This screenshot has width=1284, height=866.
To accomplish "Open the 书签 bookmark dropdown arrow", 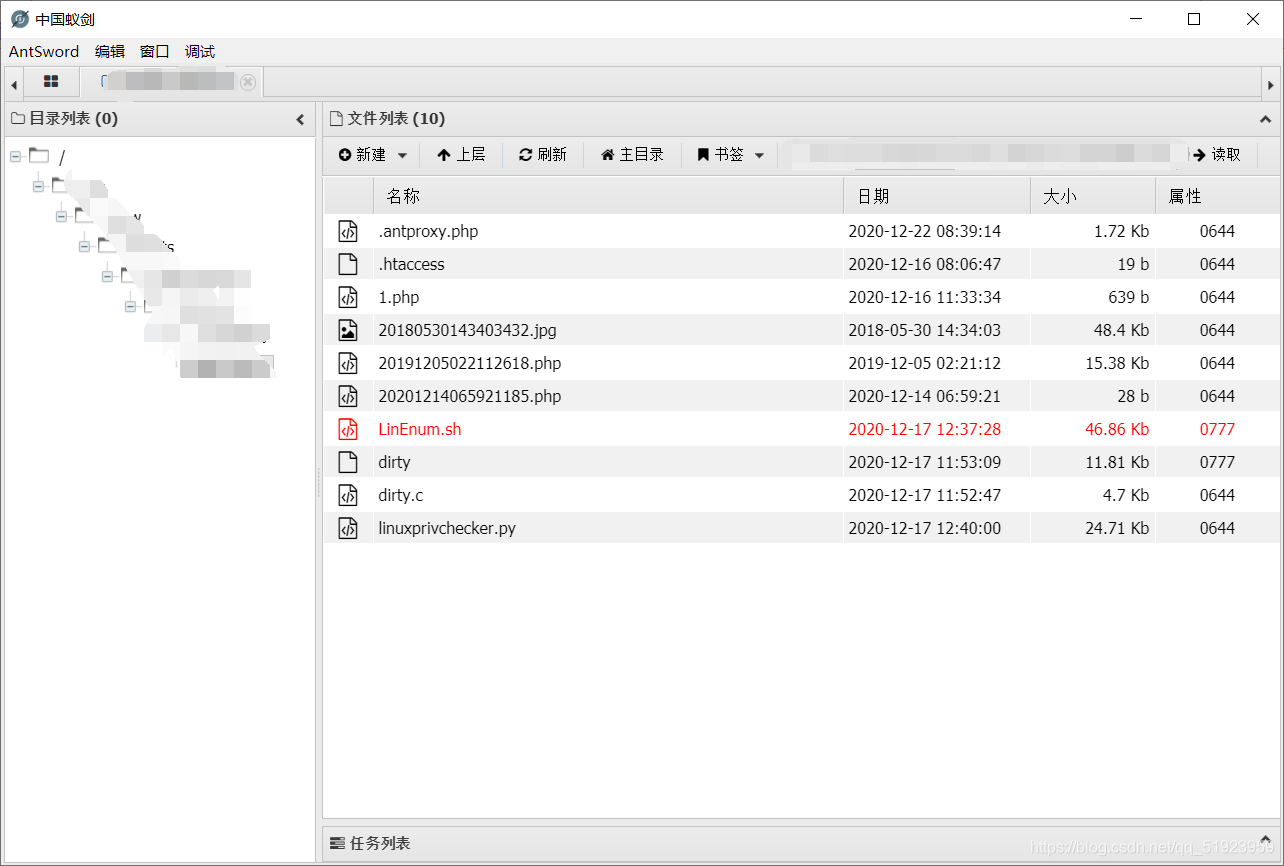I will pyautogui.click(x=759, y=155).
